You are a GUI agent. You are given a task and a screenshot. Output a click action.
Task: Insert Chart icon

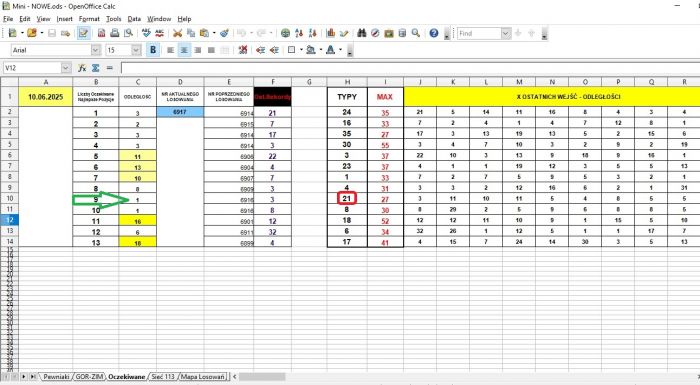pos(330,33)
